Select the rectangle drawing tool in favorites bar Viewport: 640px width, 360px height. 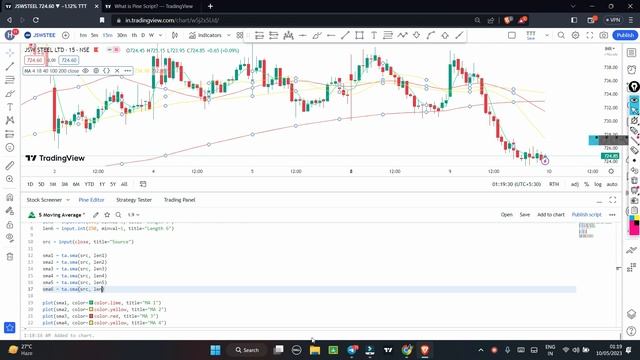[x=359, y=36]
